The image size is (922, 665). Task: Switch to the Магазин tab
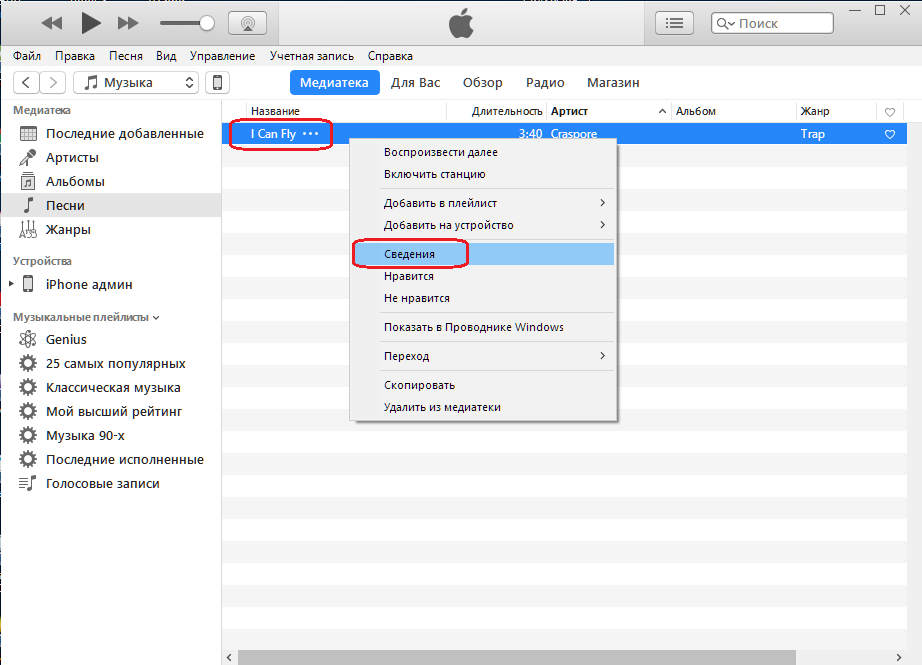click(x=613, y=82)
